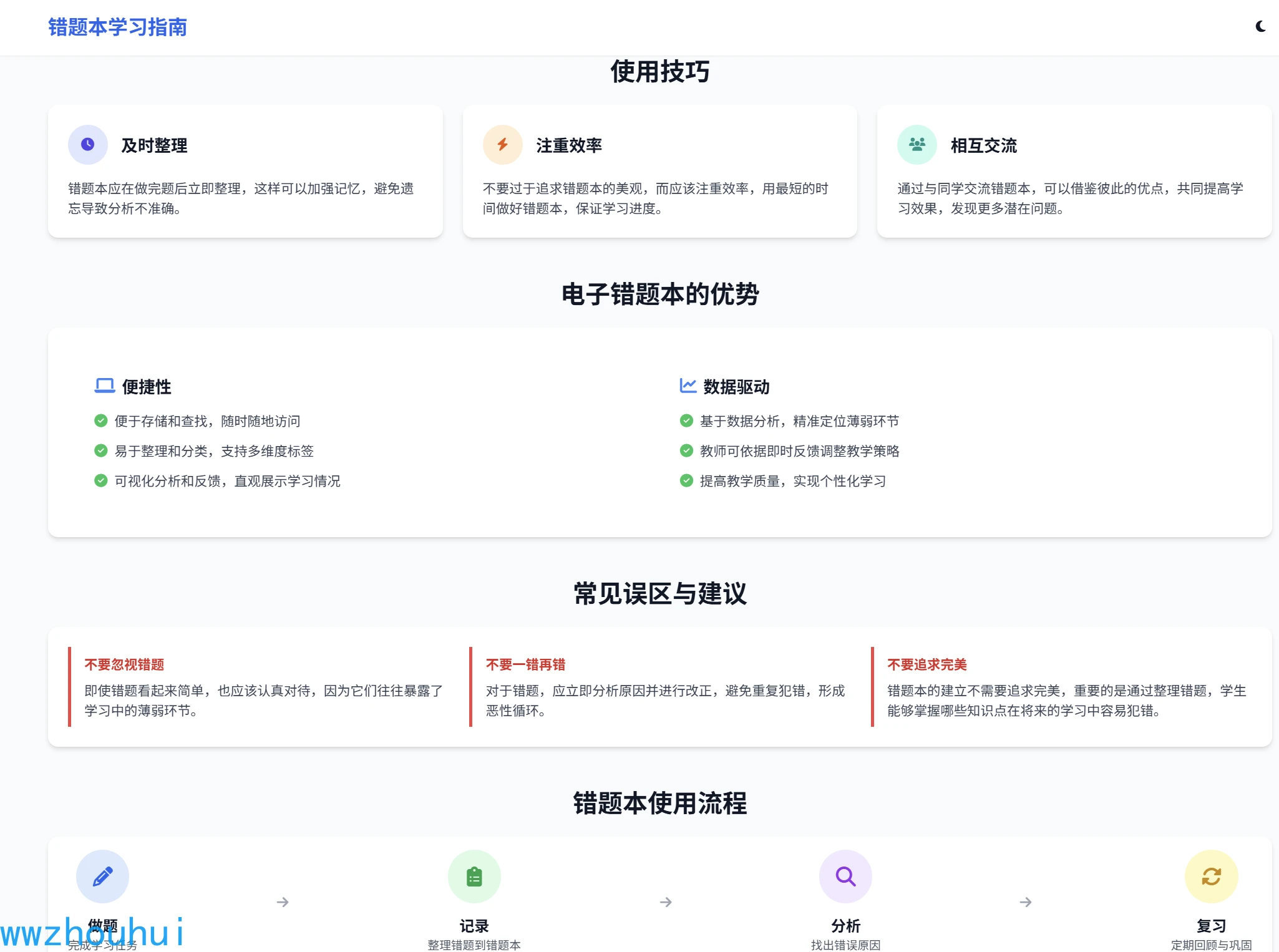Click the clock icon beside 及时整理
The image size is (1279, 952).
pyautogui.click(x=88, y=145)
